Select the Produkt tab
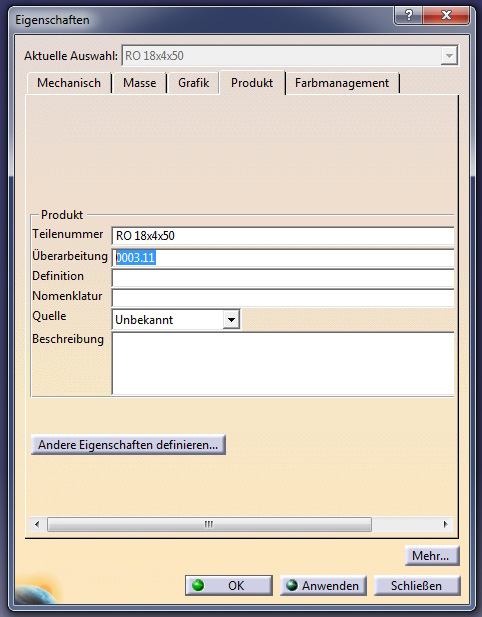This screenshot has width=482, height=617. coord(252,83)
